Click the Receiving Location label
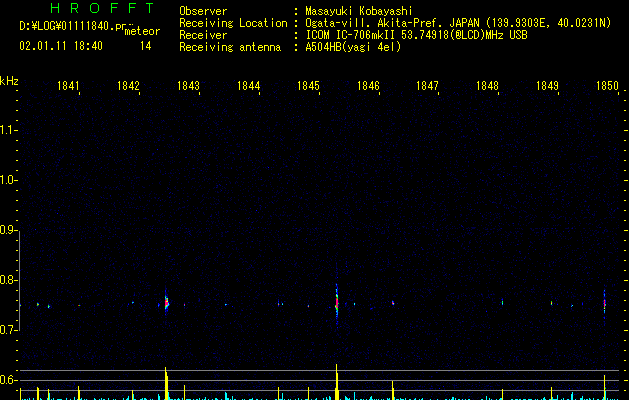Image resolution: width=629 pixels, height=400 pixels. coord(233,23)
